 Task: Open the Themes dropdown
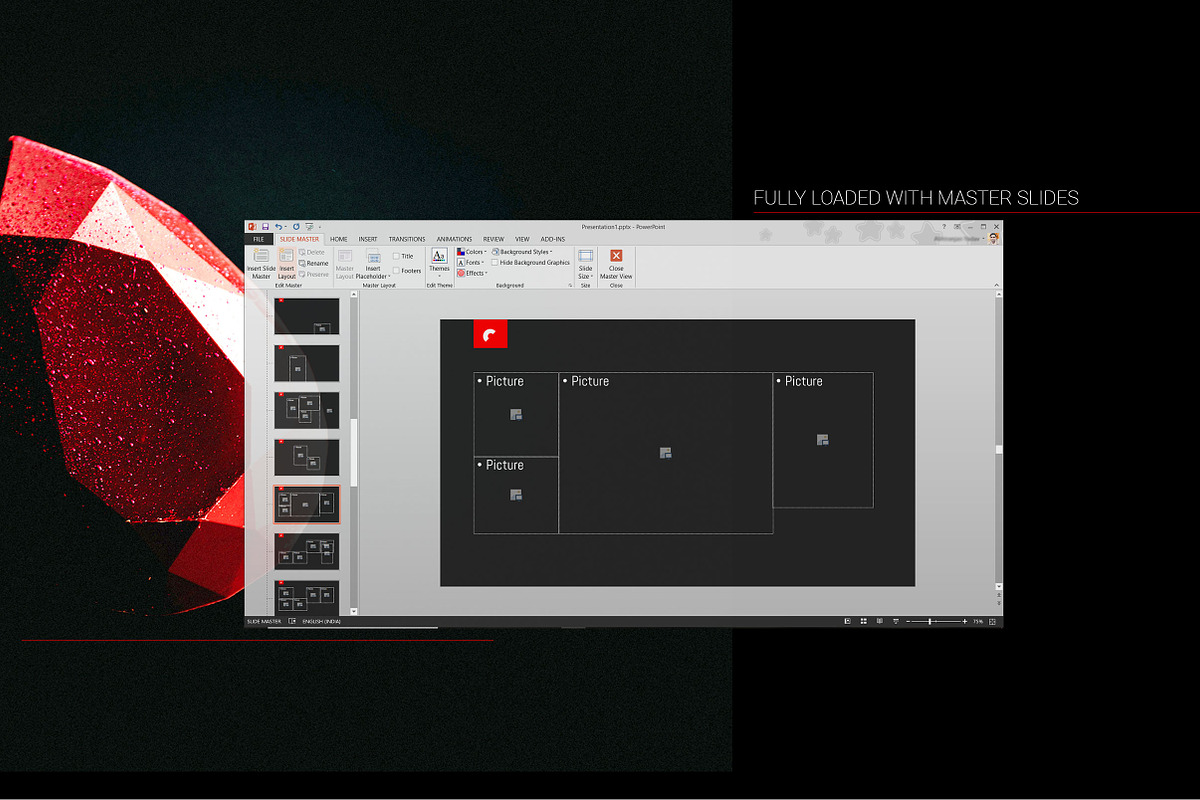point(439,262)
